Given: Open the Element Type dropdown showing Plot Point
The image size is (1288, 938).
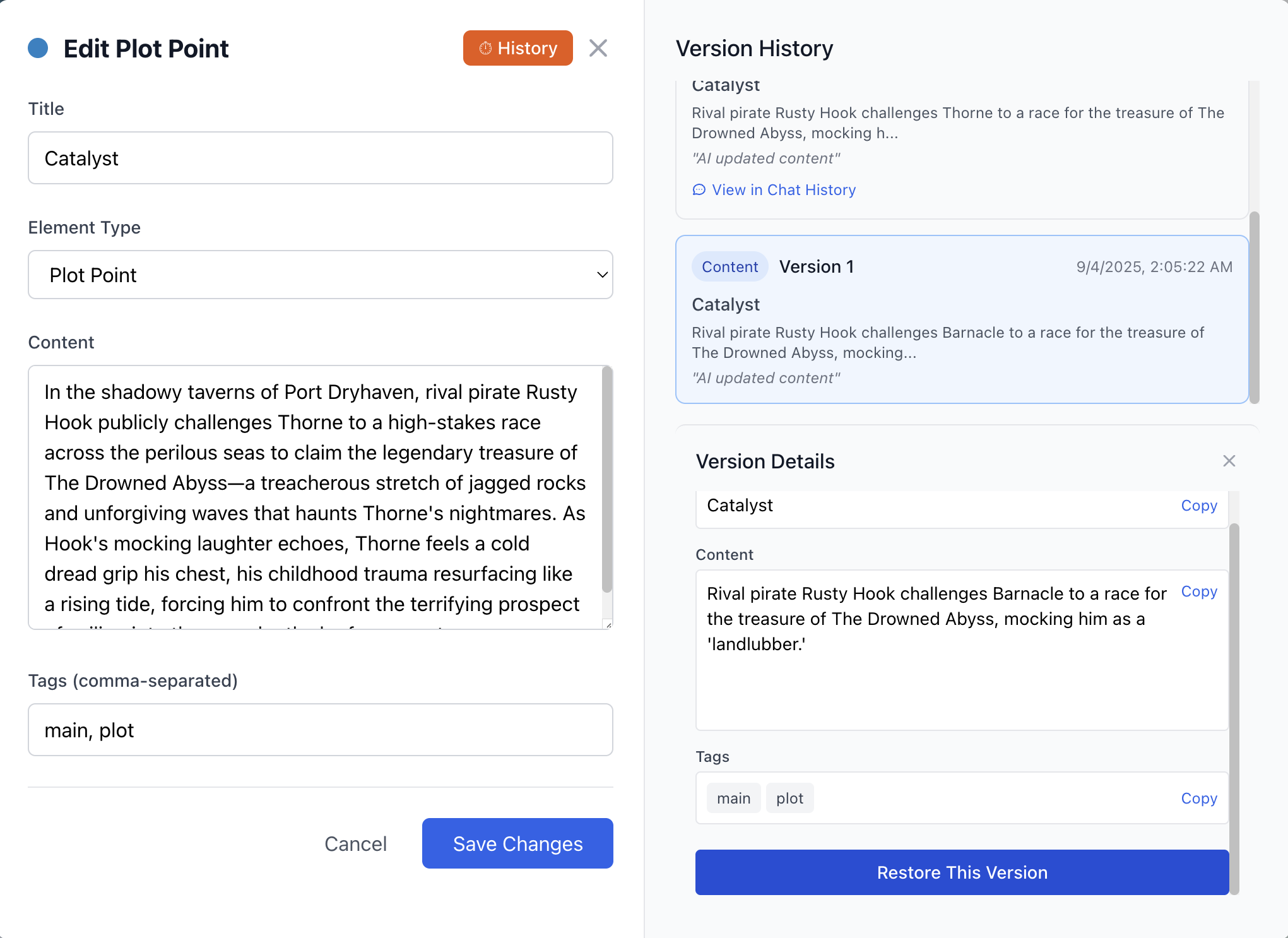Looking at the screenshot, I should 320,275.
